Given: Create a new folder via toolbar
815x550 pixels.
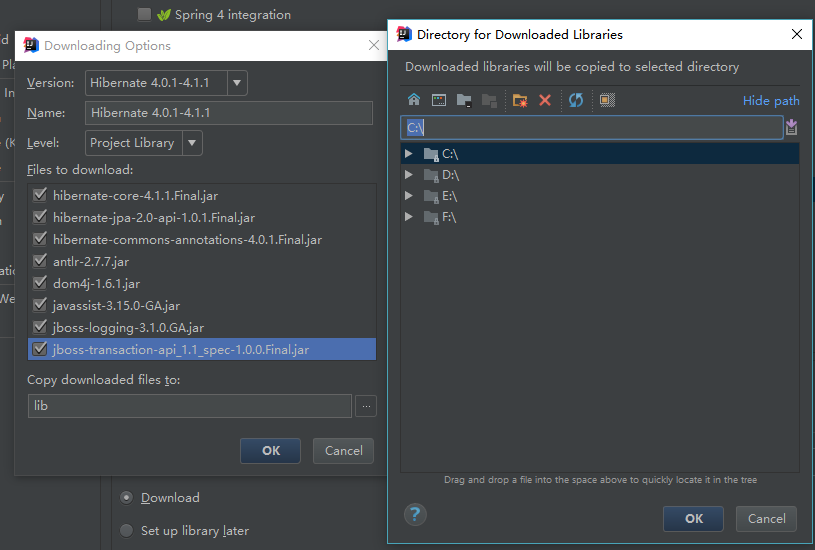Looking at the screenshot, I should pos(519,100).
